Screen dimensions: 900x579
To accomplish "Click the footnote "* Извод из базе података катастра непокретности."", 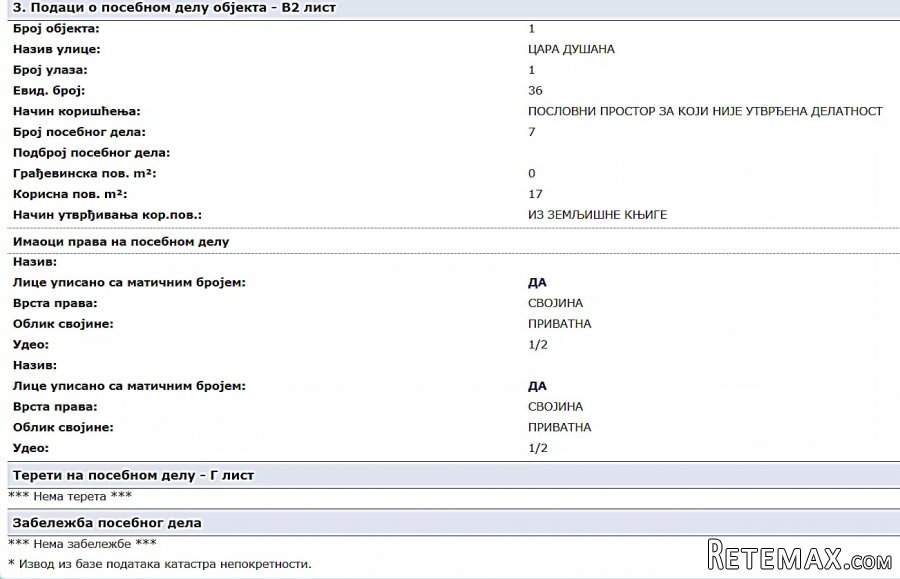I will (160, 564).
